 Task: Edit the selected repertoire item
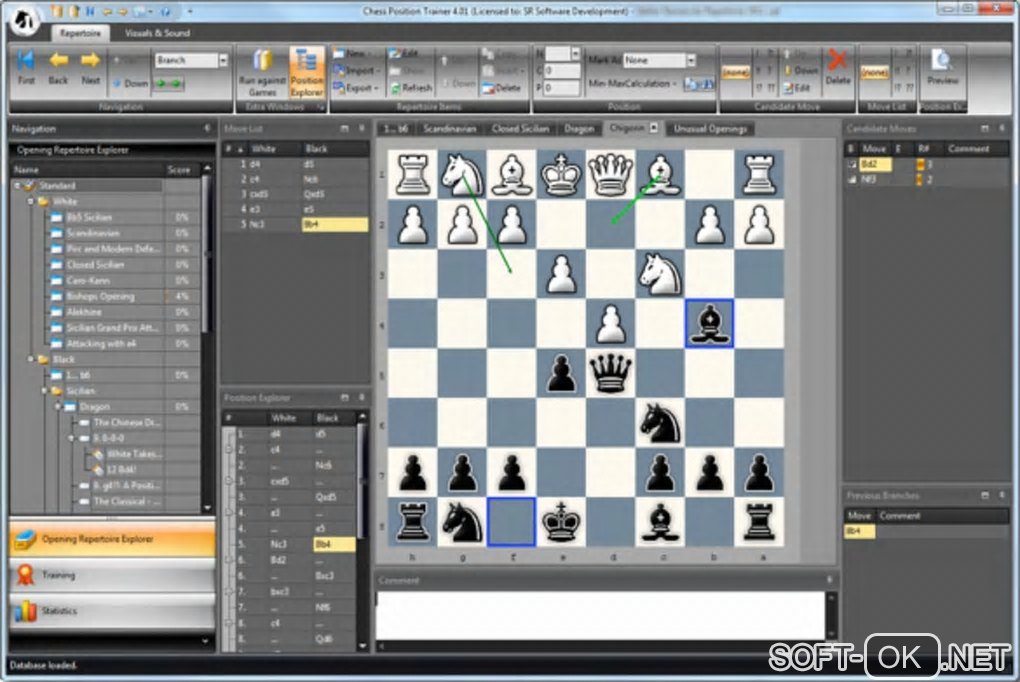(x=405, y=53)
